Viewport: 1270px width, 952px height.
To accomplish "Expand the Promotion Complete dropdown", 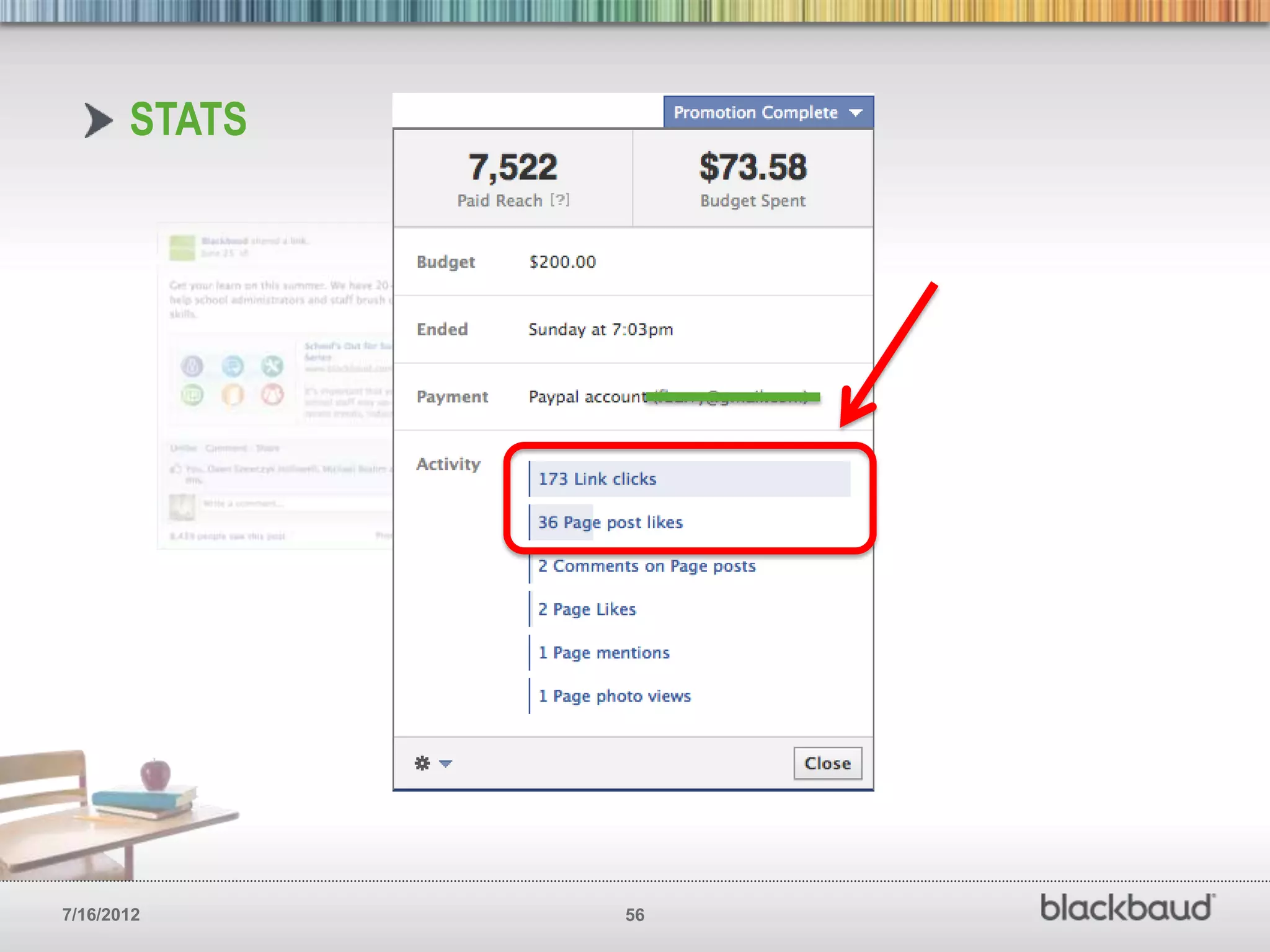I will tap(768, 112).
